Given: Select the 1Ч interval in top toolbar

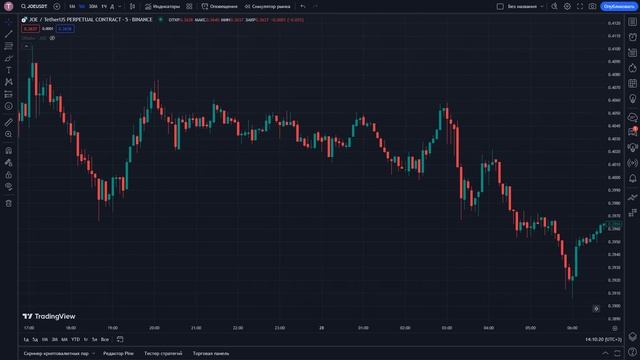Looking at the screenshot, I should click(x=104, y=7).
